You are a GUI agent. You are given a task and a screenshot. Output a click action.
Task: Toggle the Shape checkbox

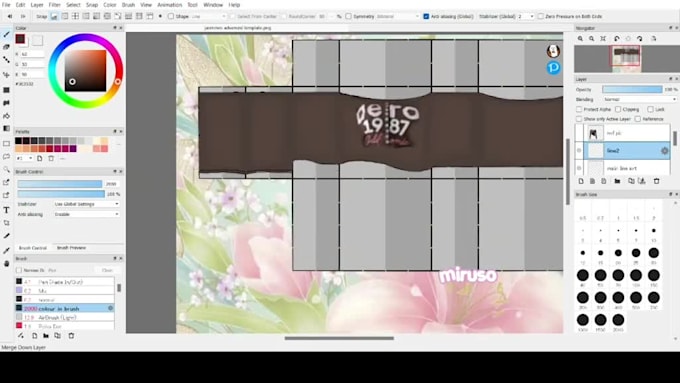(x=171, y=16)
